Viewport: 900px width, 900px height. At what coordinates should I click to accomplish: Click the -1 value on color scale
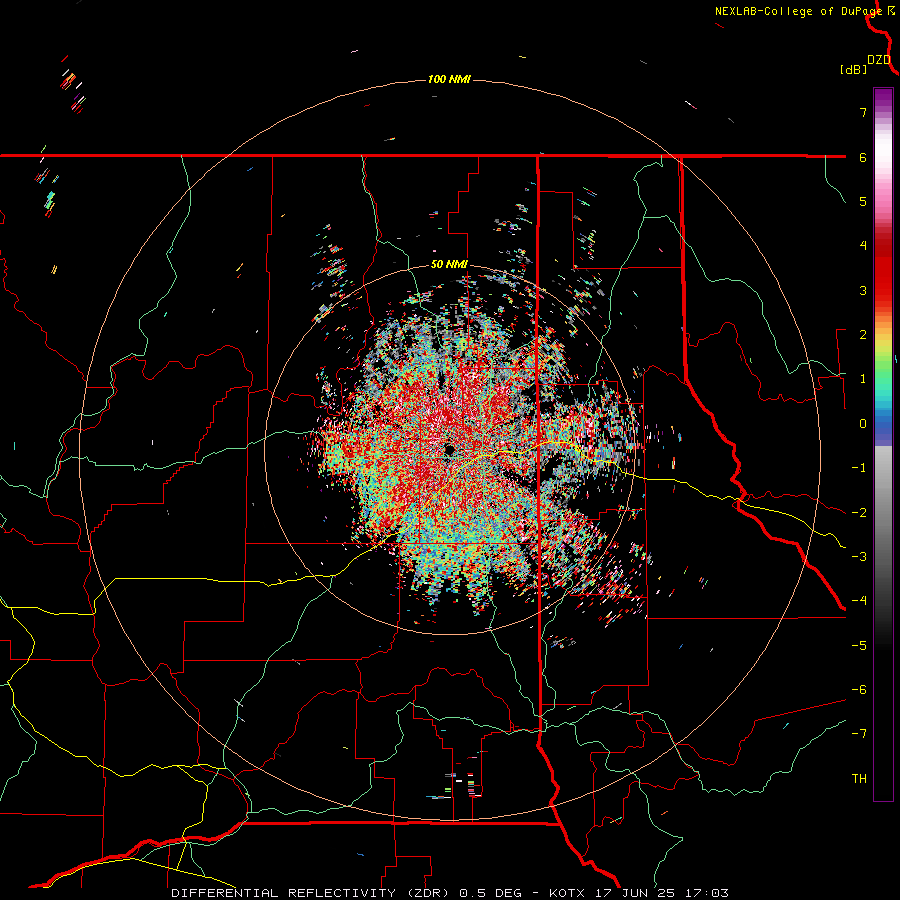[859, 468]
